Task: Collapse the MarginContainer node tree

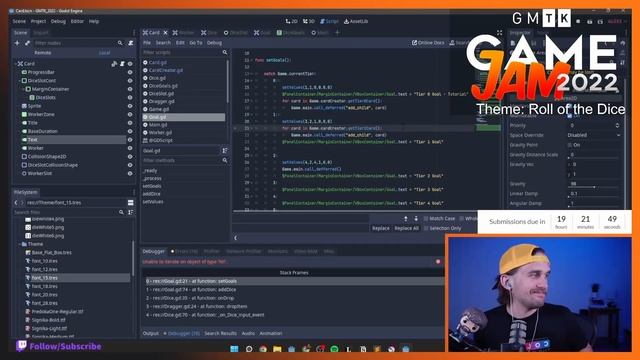Action: [23, 89]
